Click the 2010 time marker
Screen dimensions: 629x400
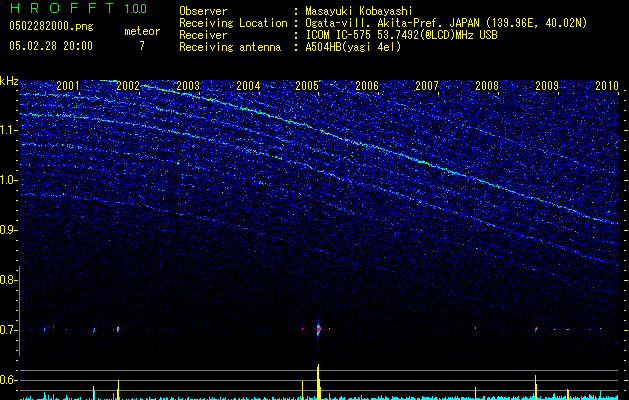point(607,85)
